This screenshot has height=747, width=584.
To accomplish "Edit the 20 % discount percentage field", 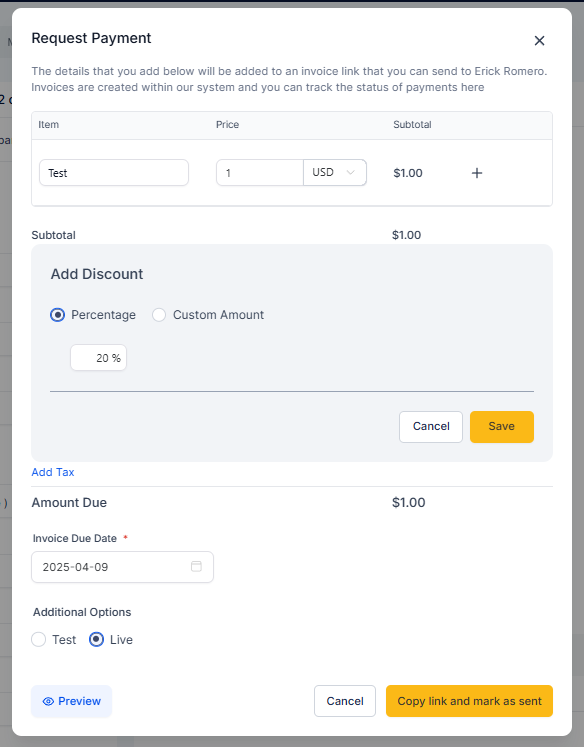I will [99, 358].
